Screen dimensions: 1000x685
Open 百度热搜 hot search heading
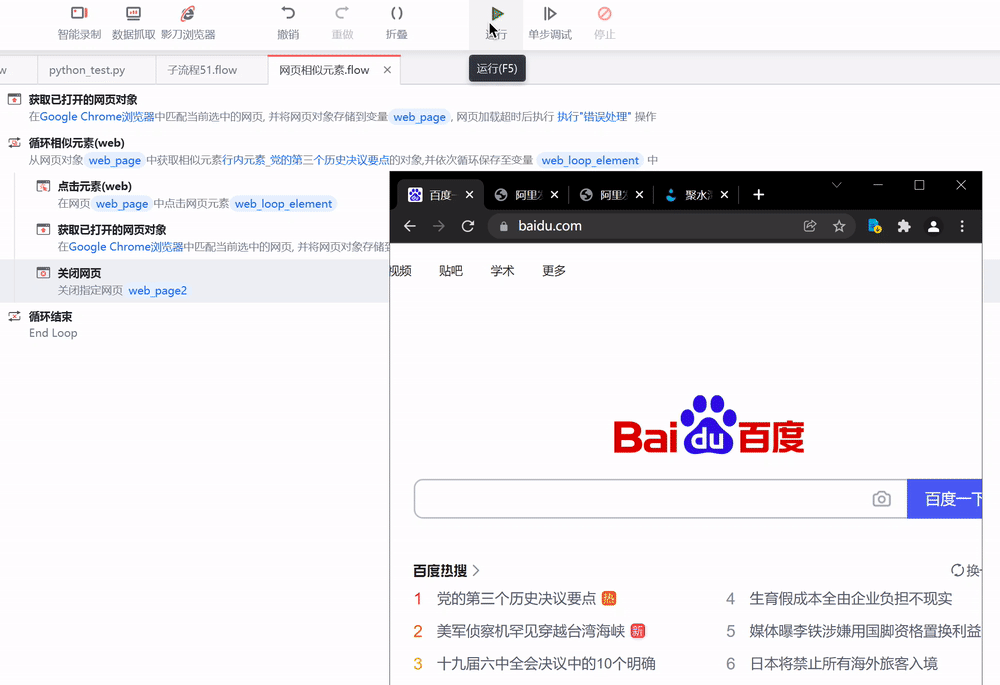pyautogui.click(x=446, y=570)
